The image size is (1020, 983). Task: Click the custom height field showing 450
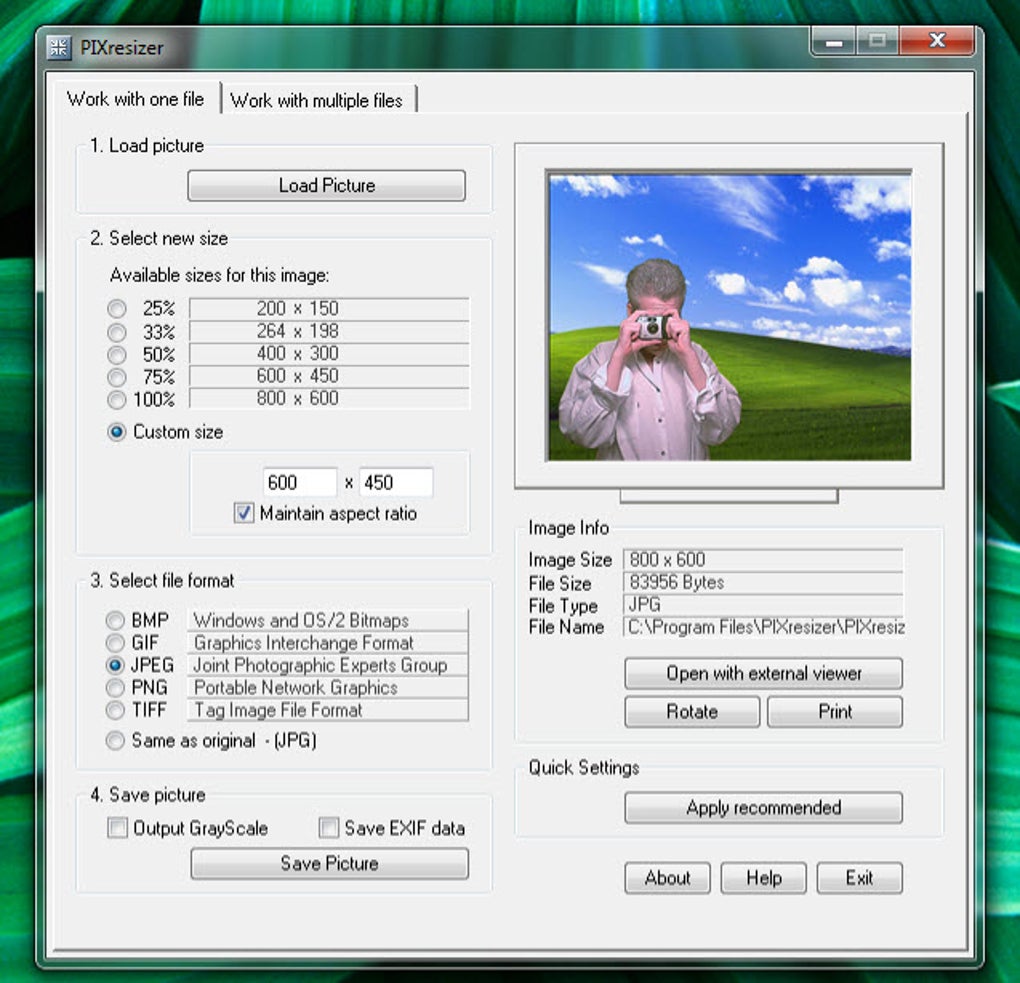click(x=396, y=483)
